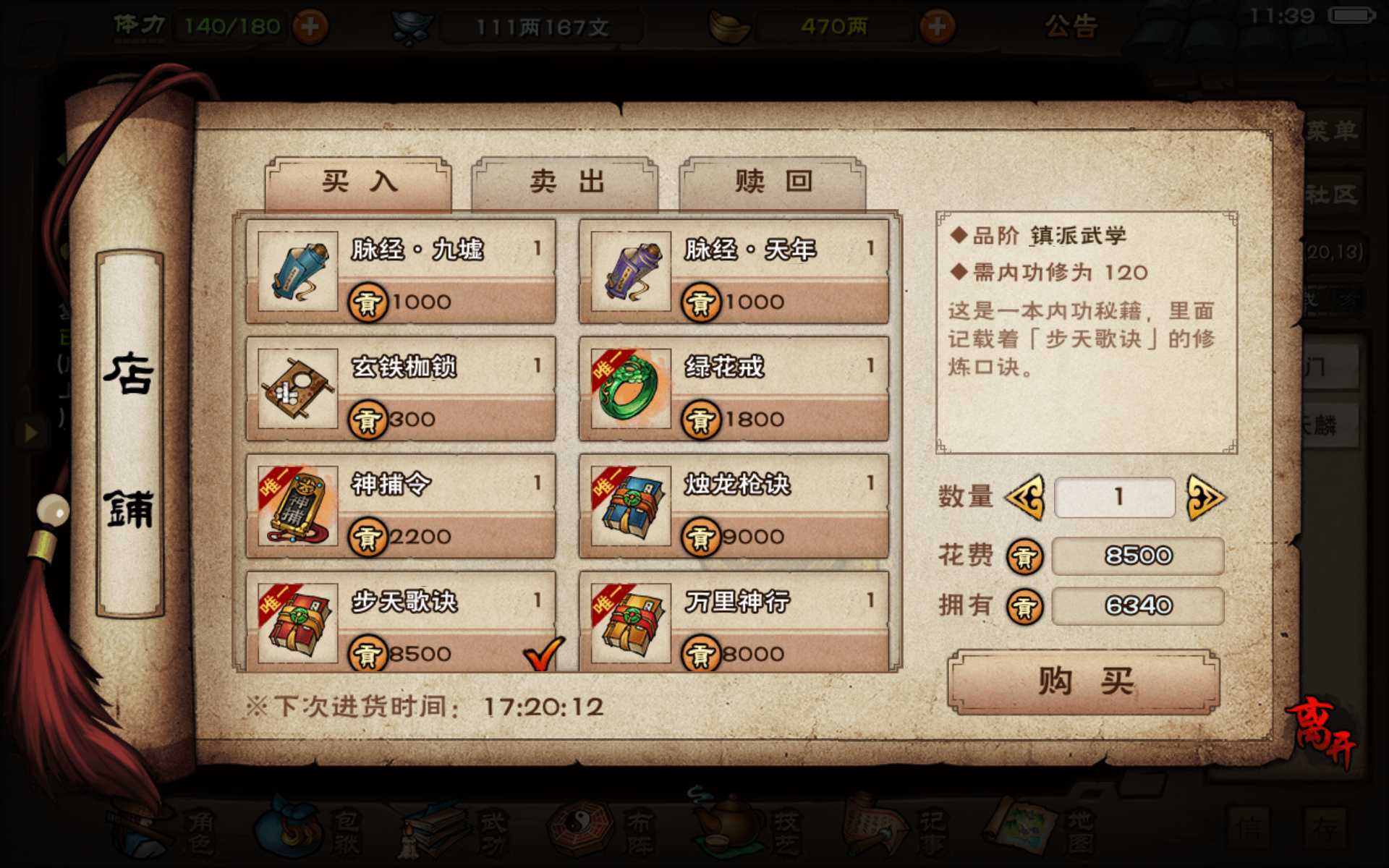This screenshot has width=1389, height=868.
Task: Switch to the 卖出 sell tab
Action: click(x=565, y=182)
